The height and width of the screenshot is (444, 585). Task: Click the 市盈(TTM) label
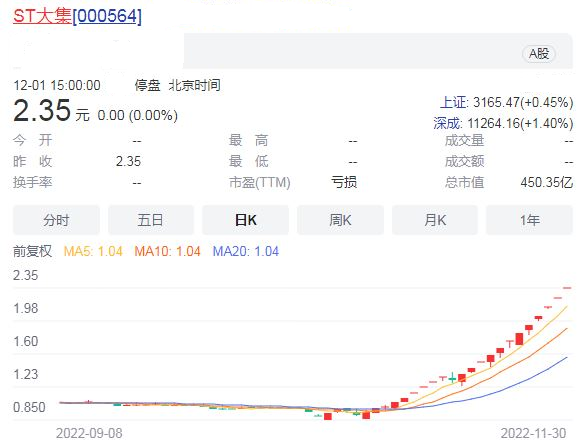[260, 182]
